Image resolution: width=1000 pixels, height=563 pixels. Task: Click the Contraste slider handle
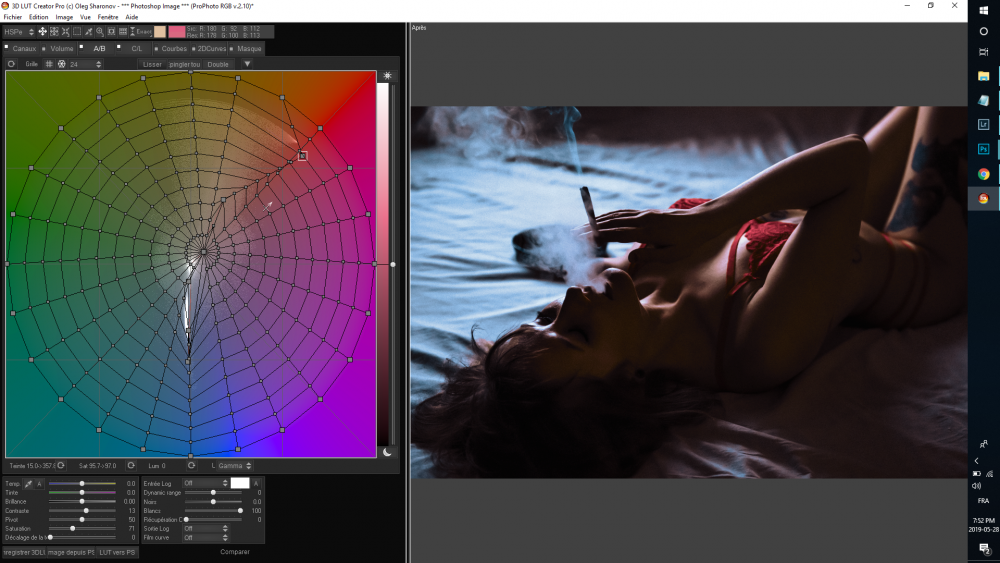tap(86, 510)
